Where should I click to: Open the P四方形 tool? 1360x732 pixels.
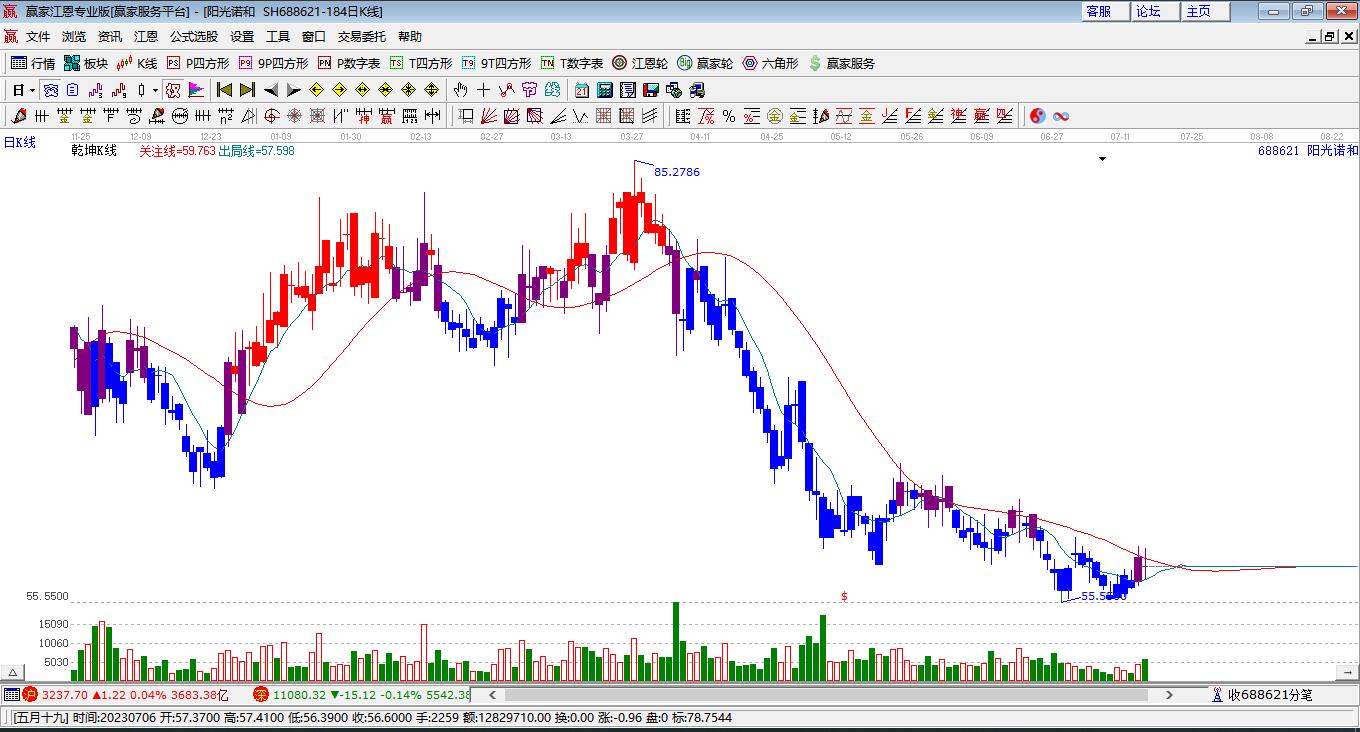click(198, 63)
